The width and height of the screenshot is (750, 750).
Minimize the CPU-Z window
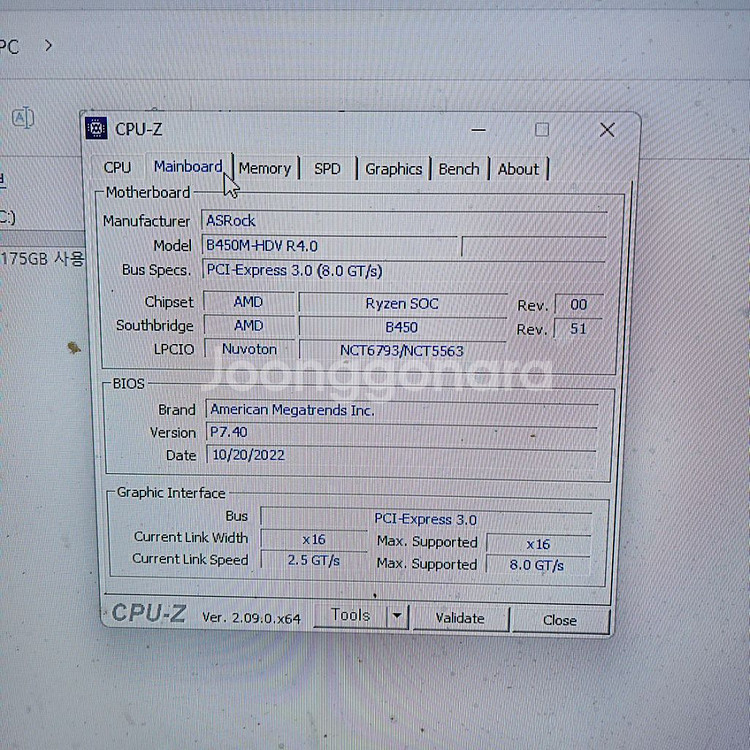pyautogui.click(x=478, y=130)
